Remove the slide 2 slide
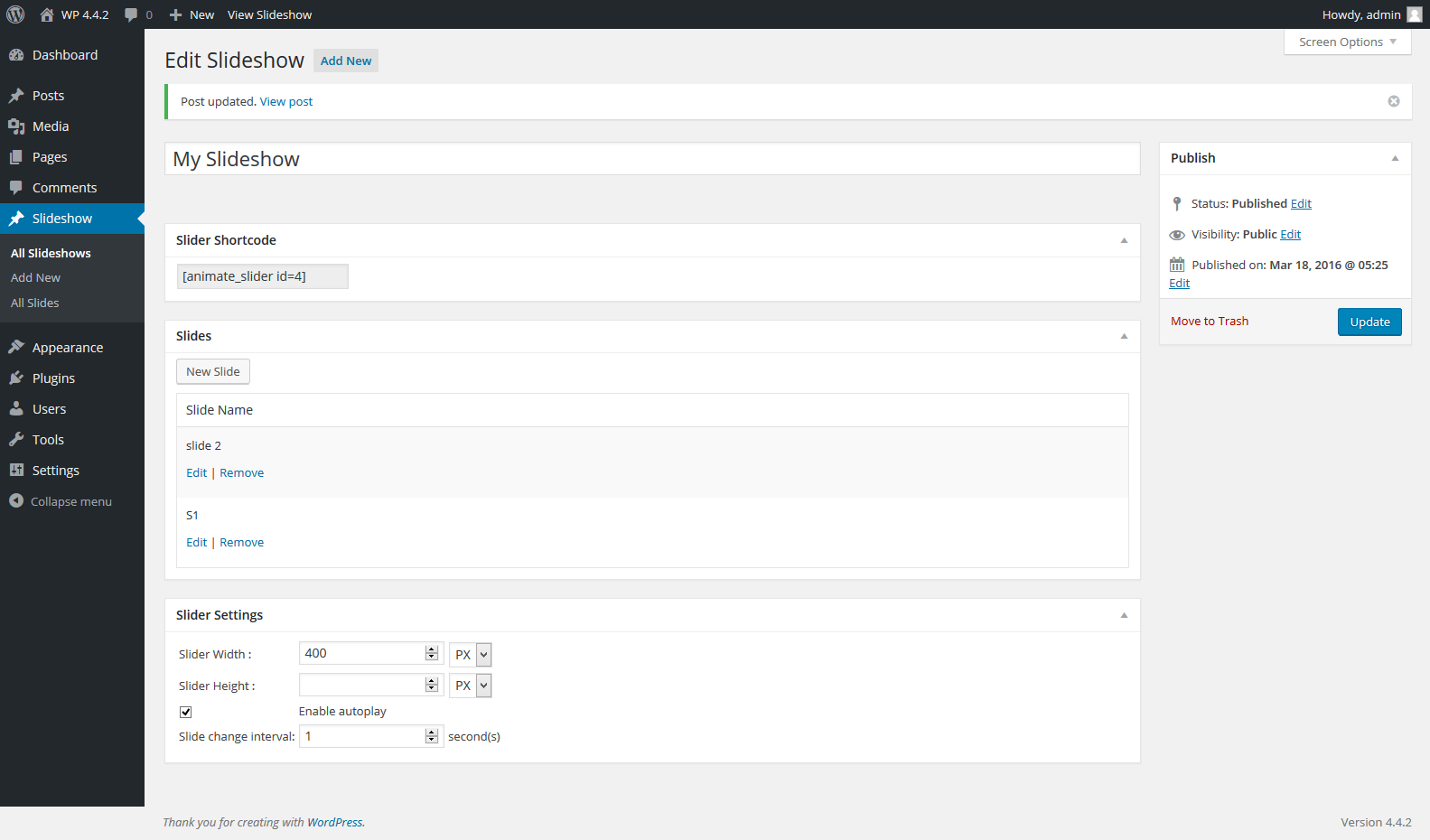Image resolution: width=1430 pixels, height=840 pixels. coord(242,472)
